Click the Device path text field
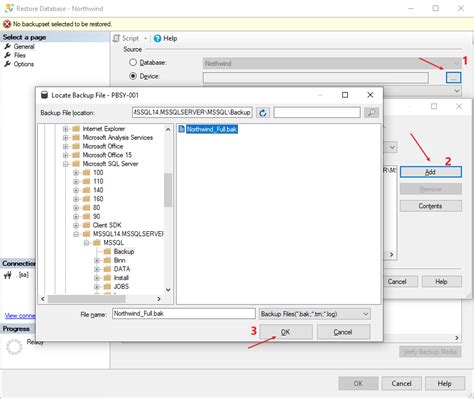Image resolution: width=474 pixels, height=399 pixels. tap(316, 78)
